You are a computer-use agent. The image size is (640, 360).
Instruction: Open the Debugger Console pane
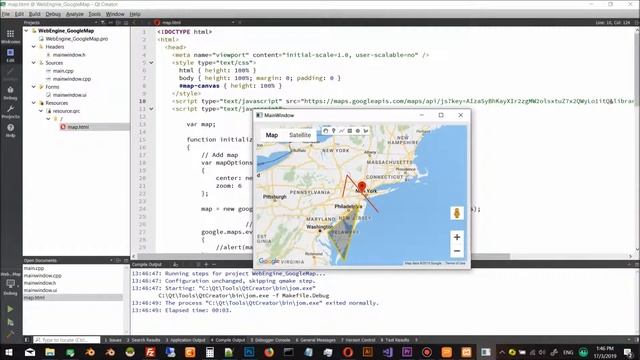[x=270, y=340]
